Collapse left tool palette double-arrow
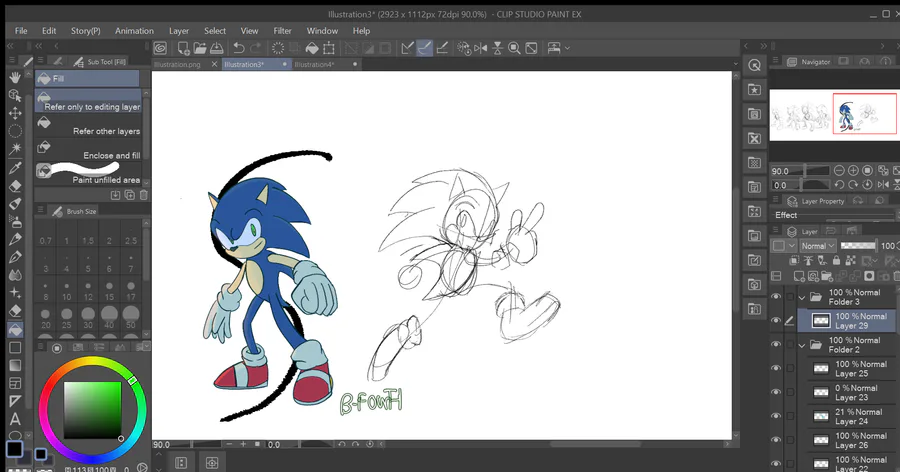 point(10,46)
